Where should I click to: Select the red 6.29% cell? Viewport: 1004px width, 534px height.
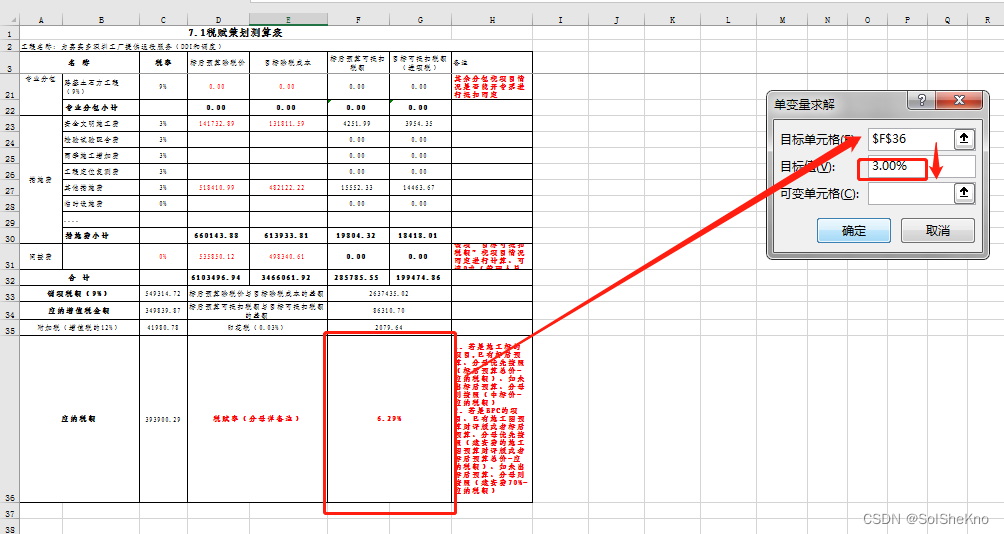coord(389,419)
